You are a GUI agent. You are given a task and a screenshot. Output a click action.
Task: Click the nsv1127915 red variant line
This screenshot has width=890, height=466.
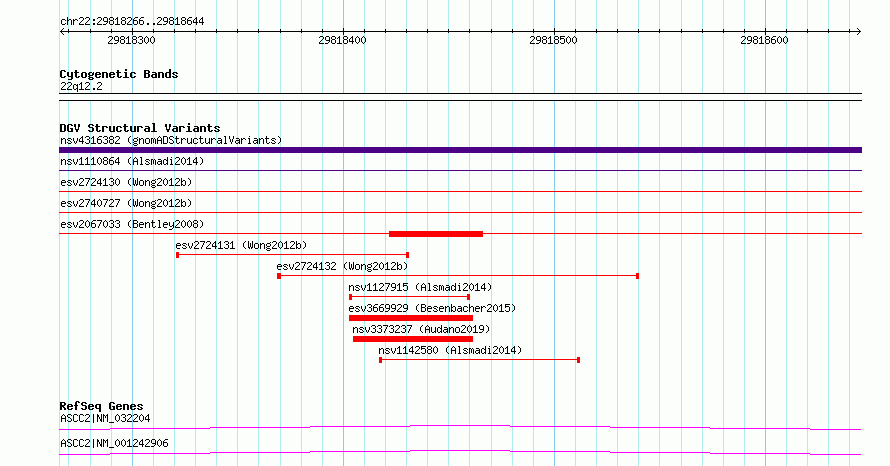point(409,297)
